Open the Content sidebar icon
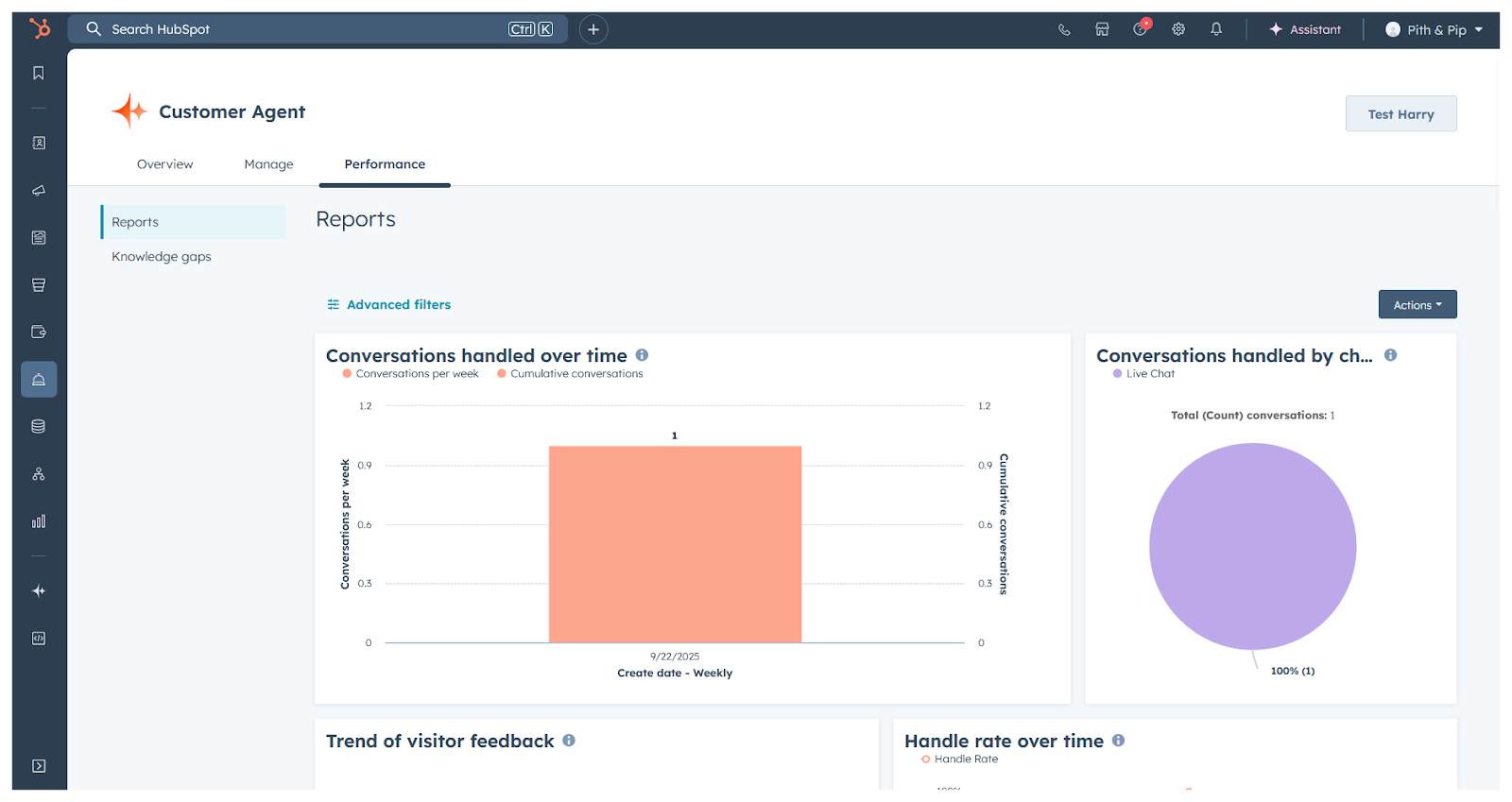The height and width of the screenshot is (802, 1512). [39, 237]
